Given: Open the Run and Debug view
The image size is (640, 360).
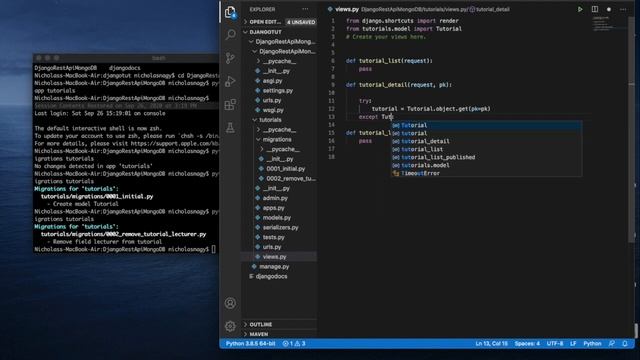Looking at the screenshot, I should click(230, 81).
